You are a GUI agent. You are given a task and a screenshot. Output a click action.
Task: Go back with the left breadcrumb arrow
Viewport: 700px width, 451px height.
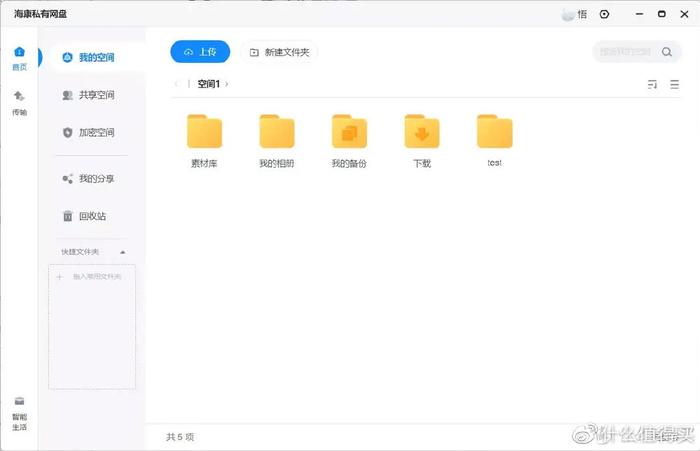(176, 84)
